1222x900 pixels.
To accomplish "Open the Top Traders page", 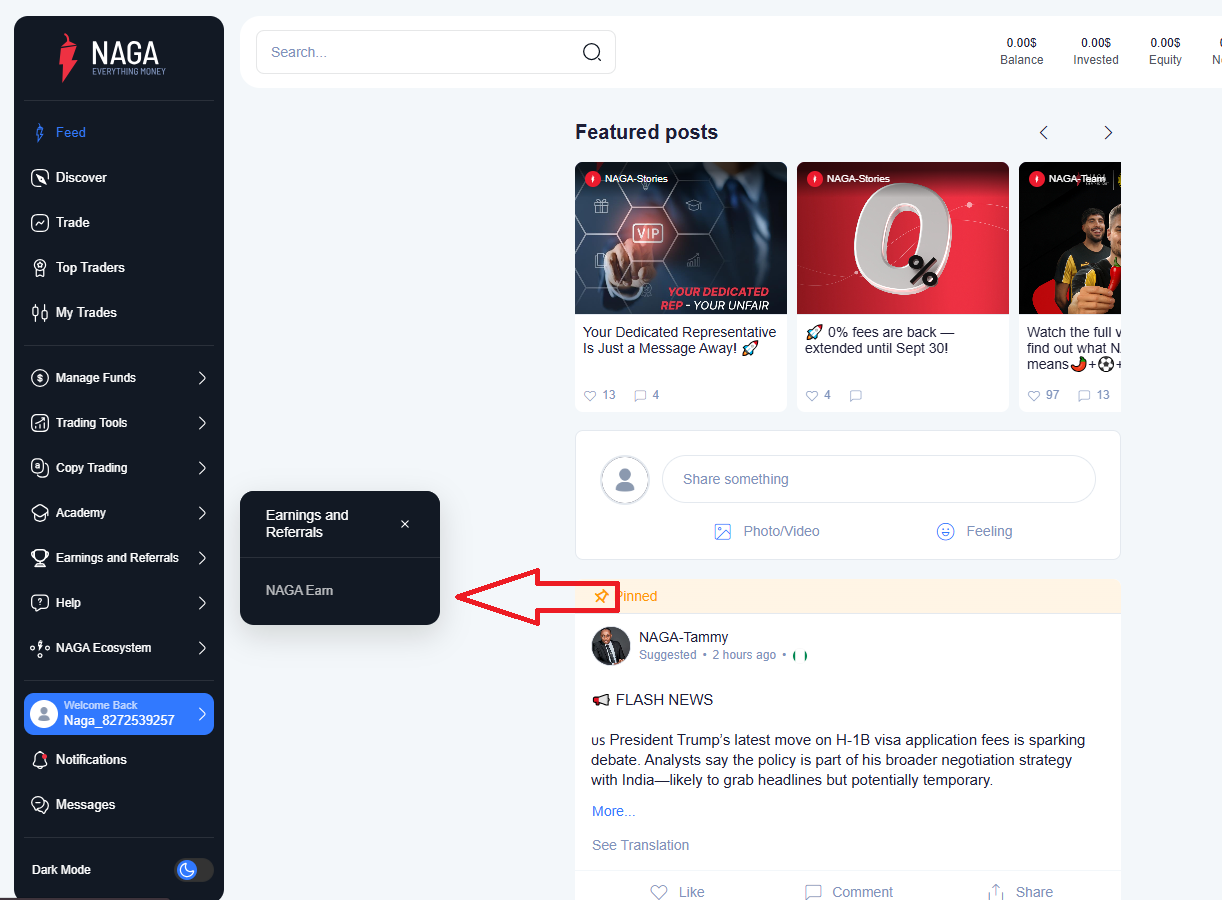I will pyautogui.click(x=90, y=267).
